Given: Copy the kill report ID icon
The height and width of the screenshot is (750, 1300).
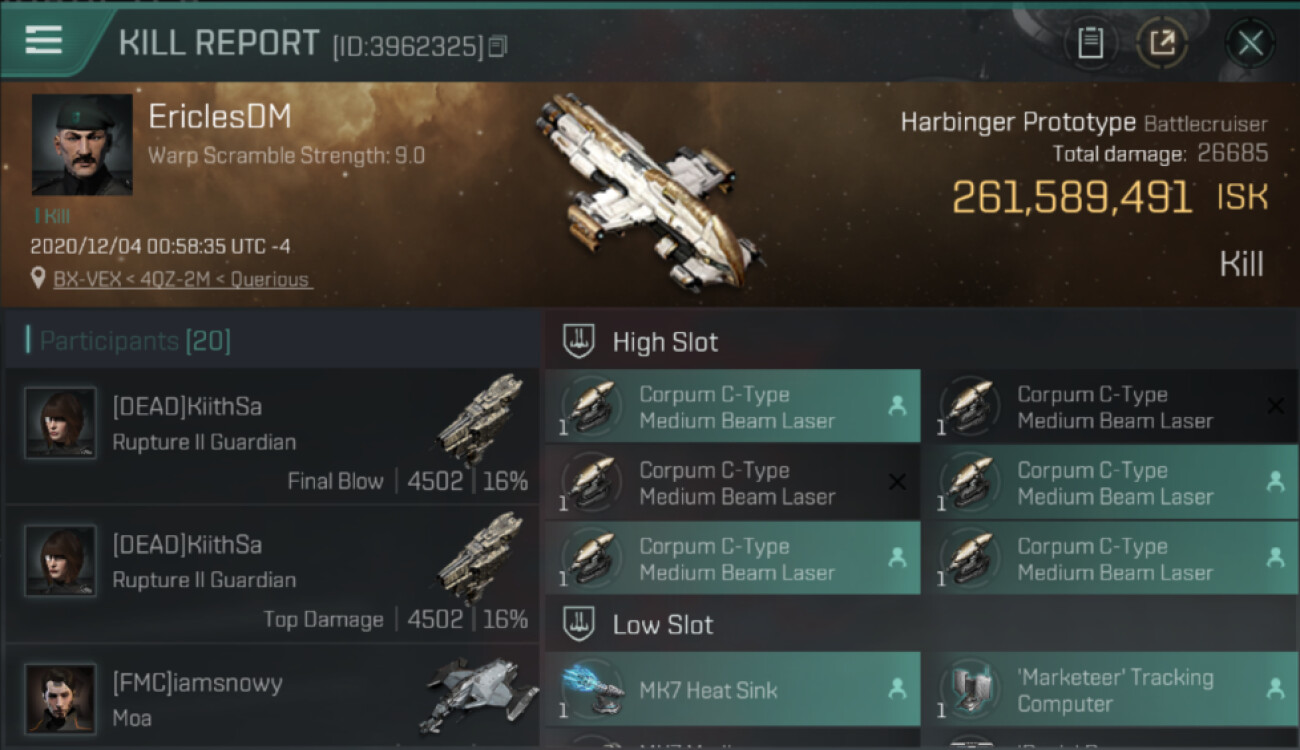Looking at the screenshot, I should 498,46.
